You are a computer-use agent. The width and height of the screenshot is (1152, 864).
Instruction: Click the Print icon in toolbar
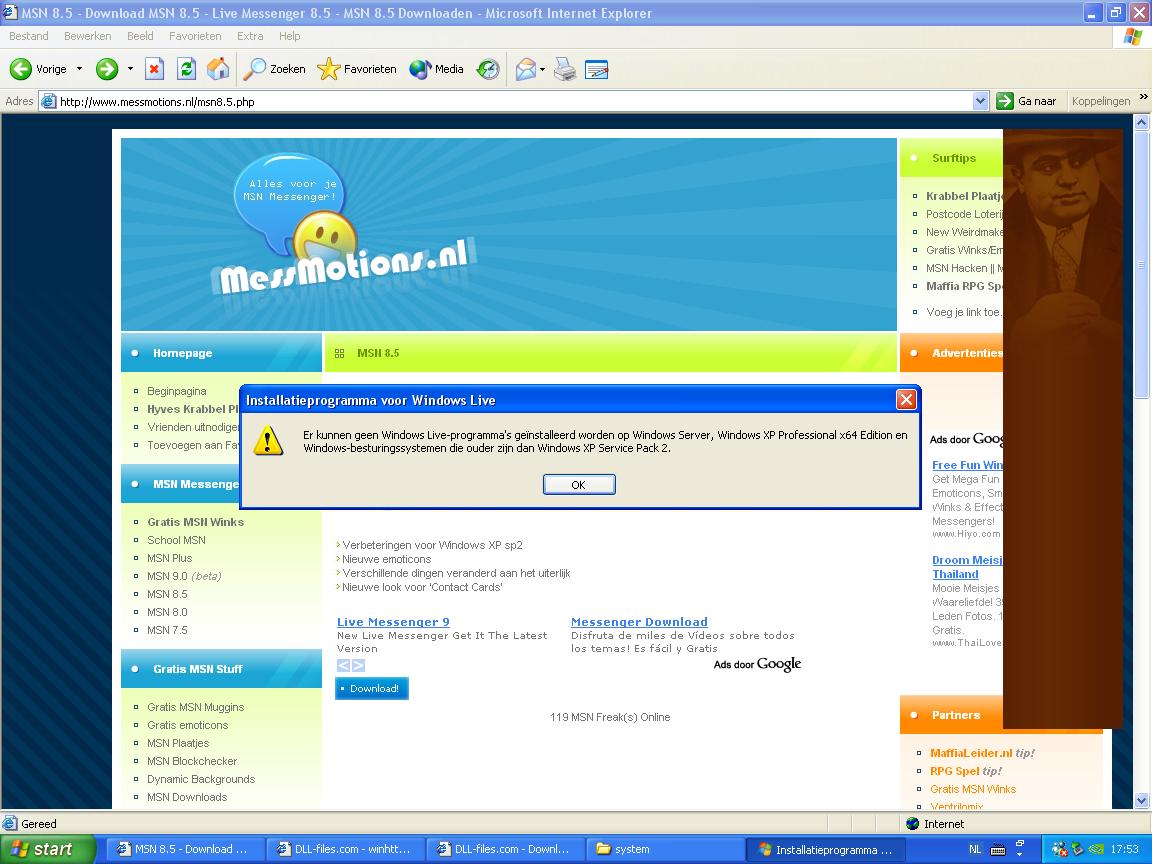click(565, 69)
